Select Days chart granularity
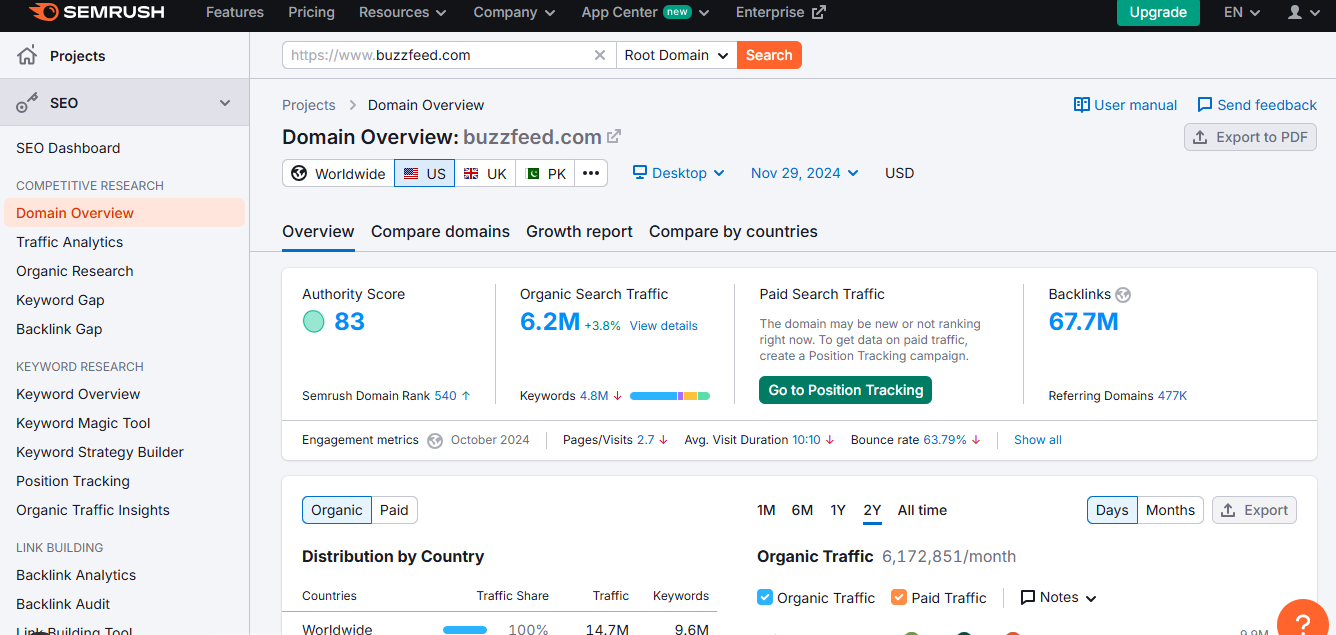Image resolution: width=1336 pixels, height=635 pixels. pyautogui.click(x=1112, y=510)
